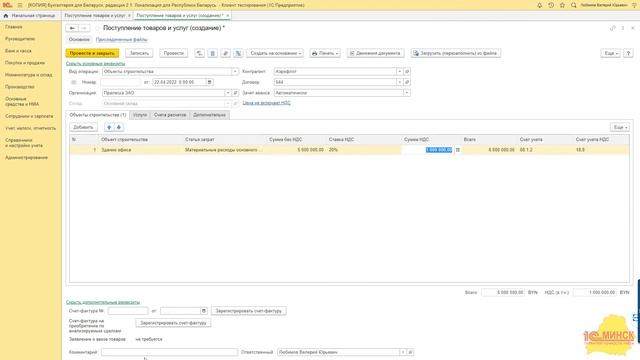Open the table Еще dropdown menu
This screenshot has height=360, width=640.
coord(620,127)
